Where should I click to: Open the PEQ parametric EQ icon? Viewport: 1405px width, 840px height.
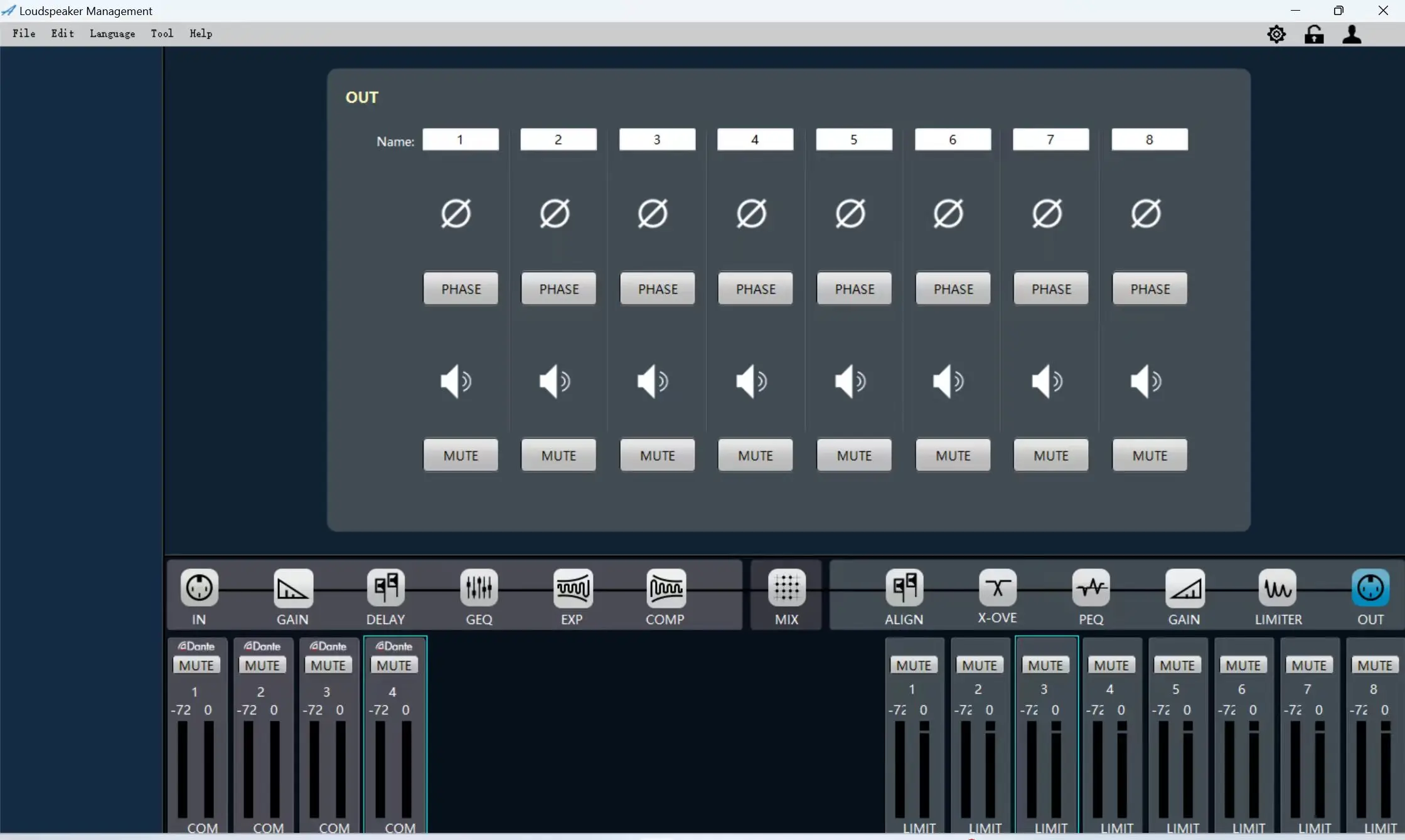(1091, 588)
